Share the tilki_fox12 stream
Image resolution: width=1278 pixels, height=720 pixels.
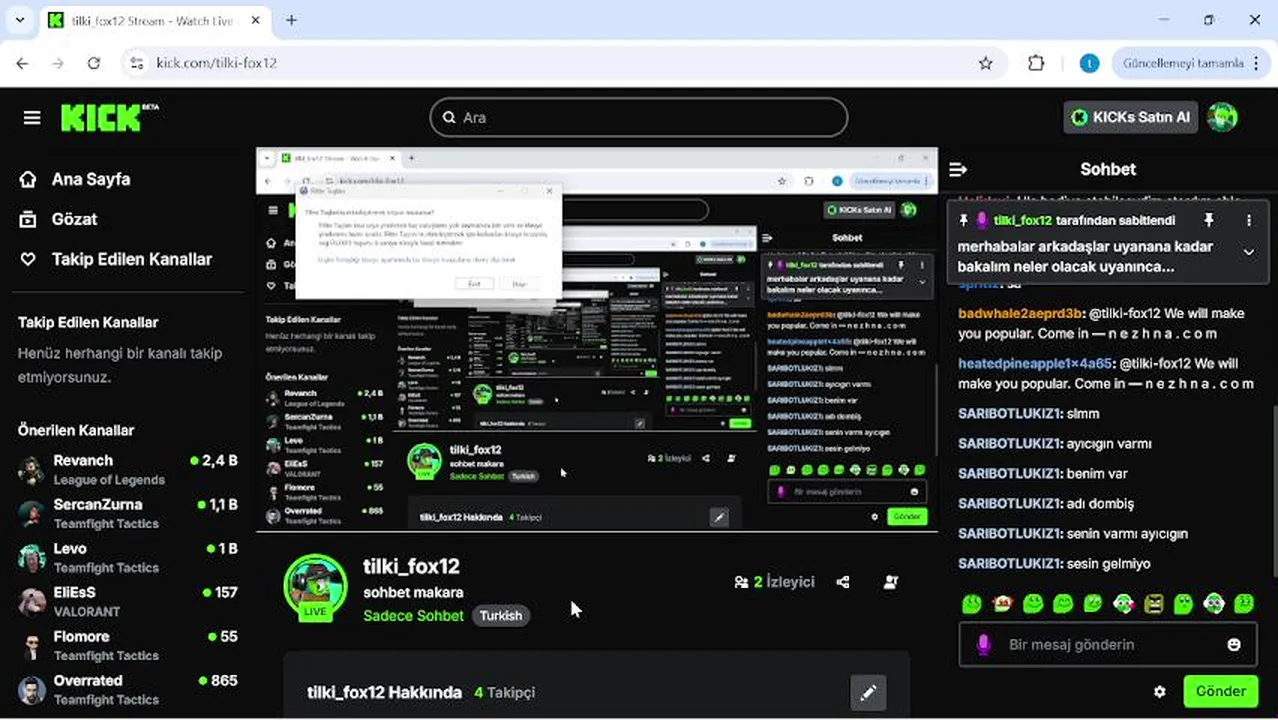pos(843,582)
